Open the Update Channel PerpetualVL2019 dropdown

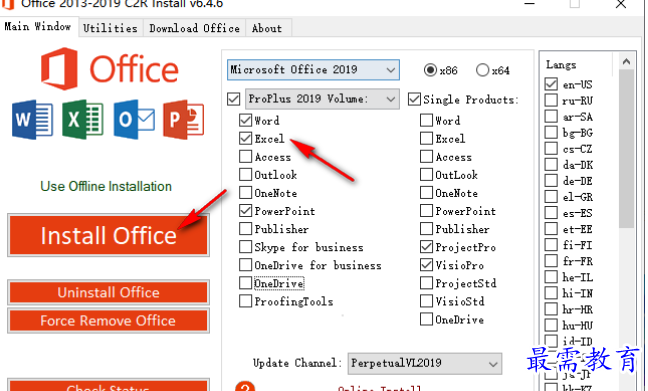(x=425, y=363)
